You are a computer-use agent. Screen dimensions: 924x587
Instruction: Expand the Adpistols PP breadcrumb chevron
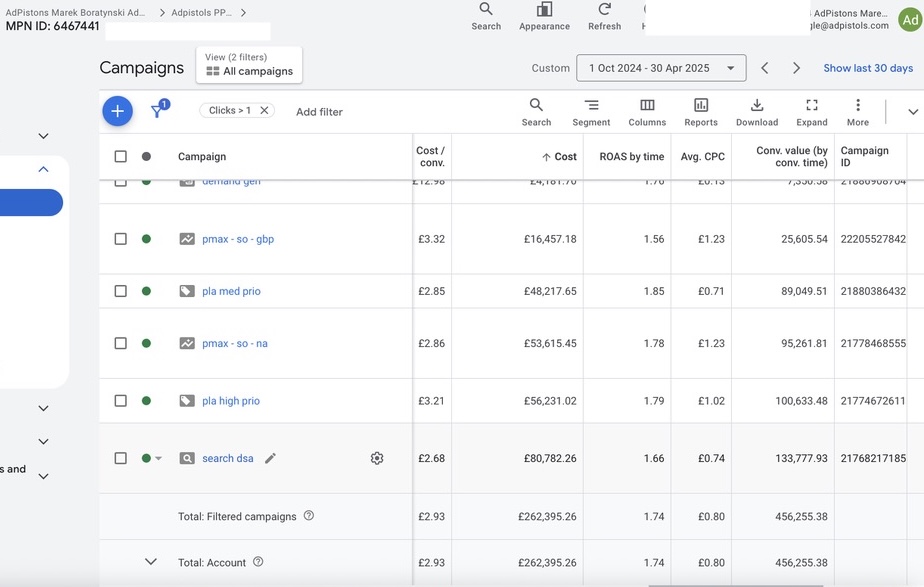tap(243, 12)
